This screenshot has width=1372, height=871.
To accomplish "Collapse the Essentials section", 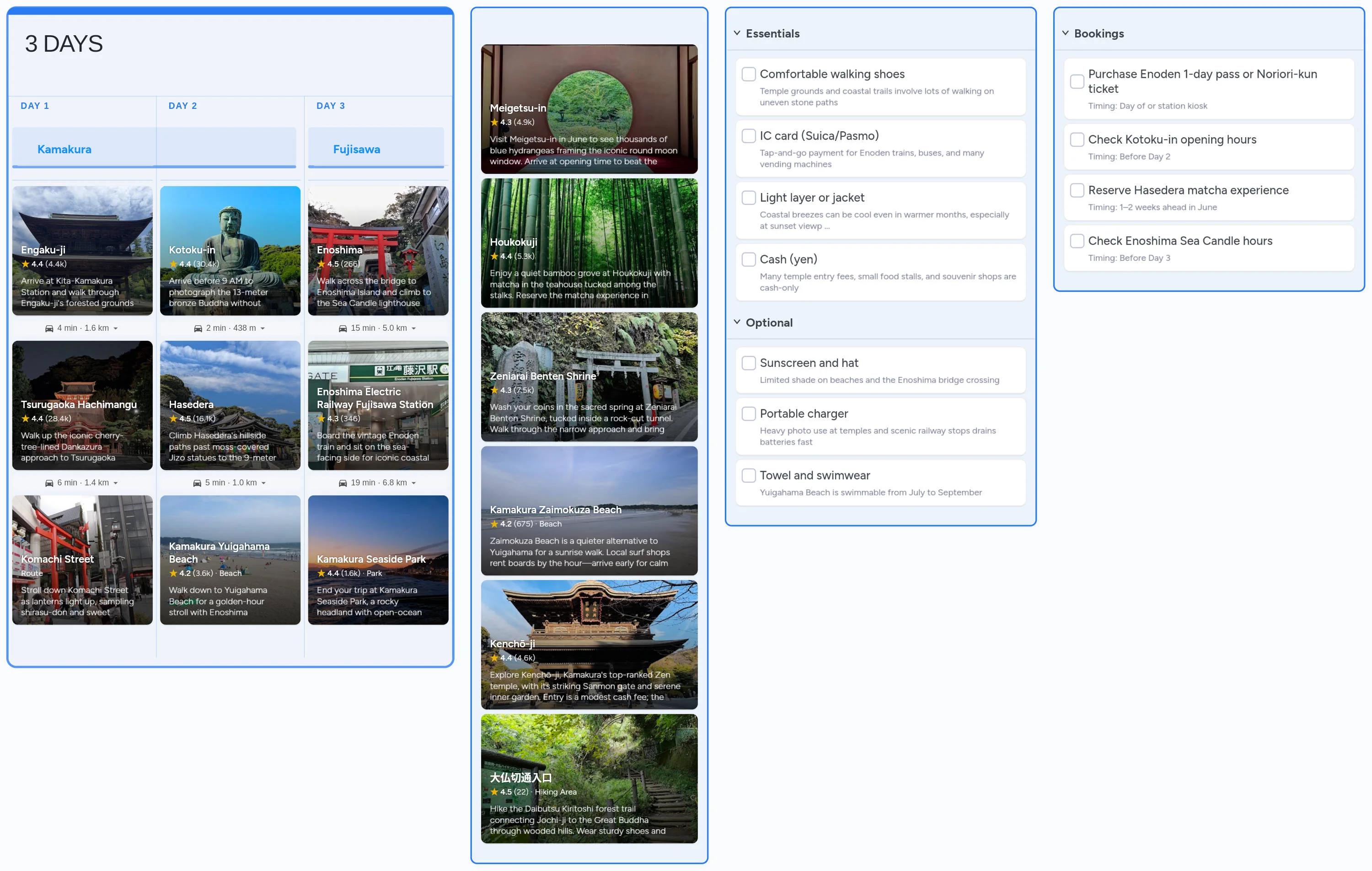I will pos(737,33).
